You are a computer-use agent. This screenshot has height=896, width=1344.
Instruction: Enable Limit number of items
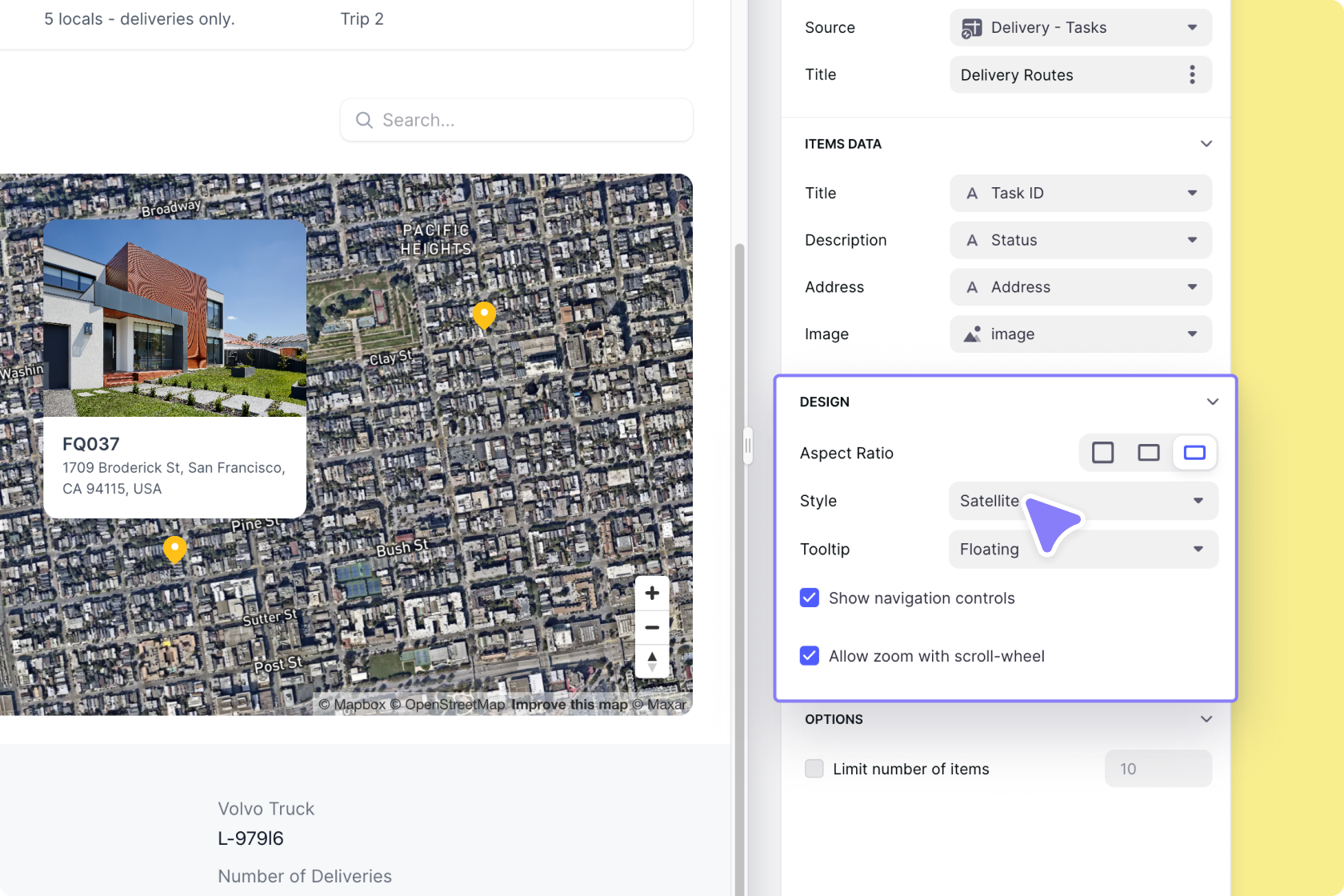[814, 768]
